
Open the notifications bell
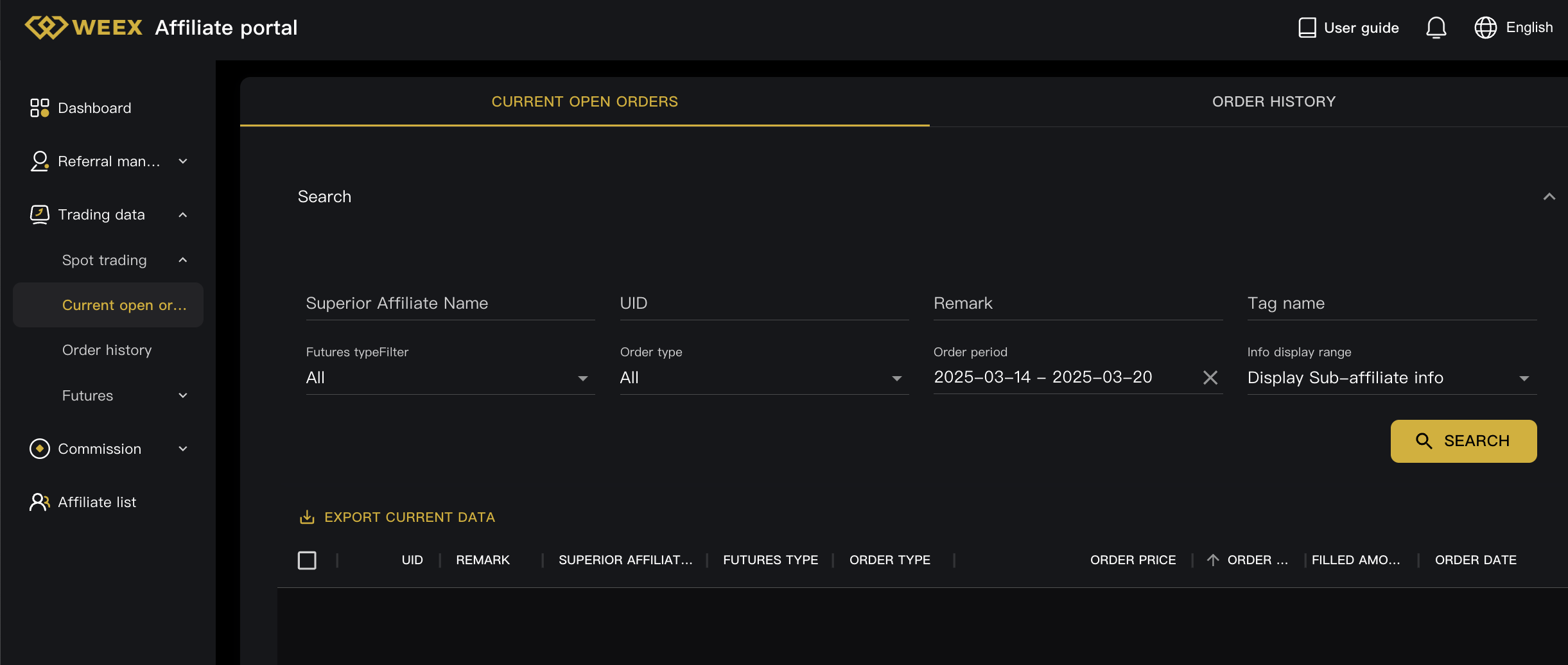(x=1436, y=28)
